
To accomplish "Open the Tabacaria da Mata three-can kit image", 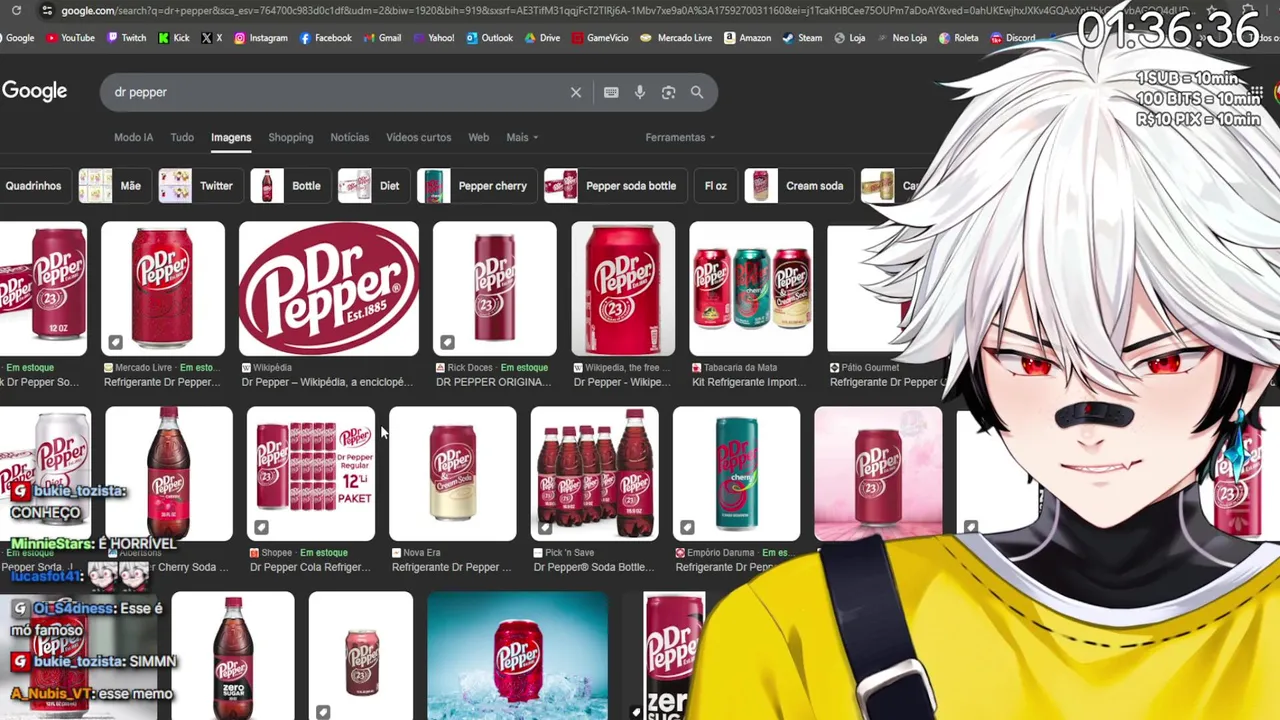I will (751, 289).
